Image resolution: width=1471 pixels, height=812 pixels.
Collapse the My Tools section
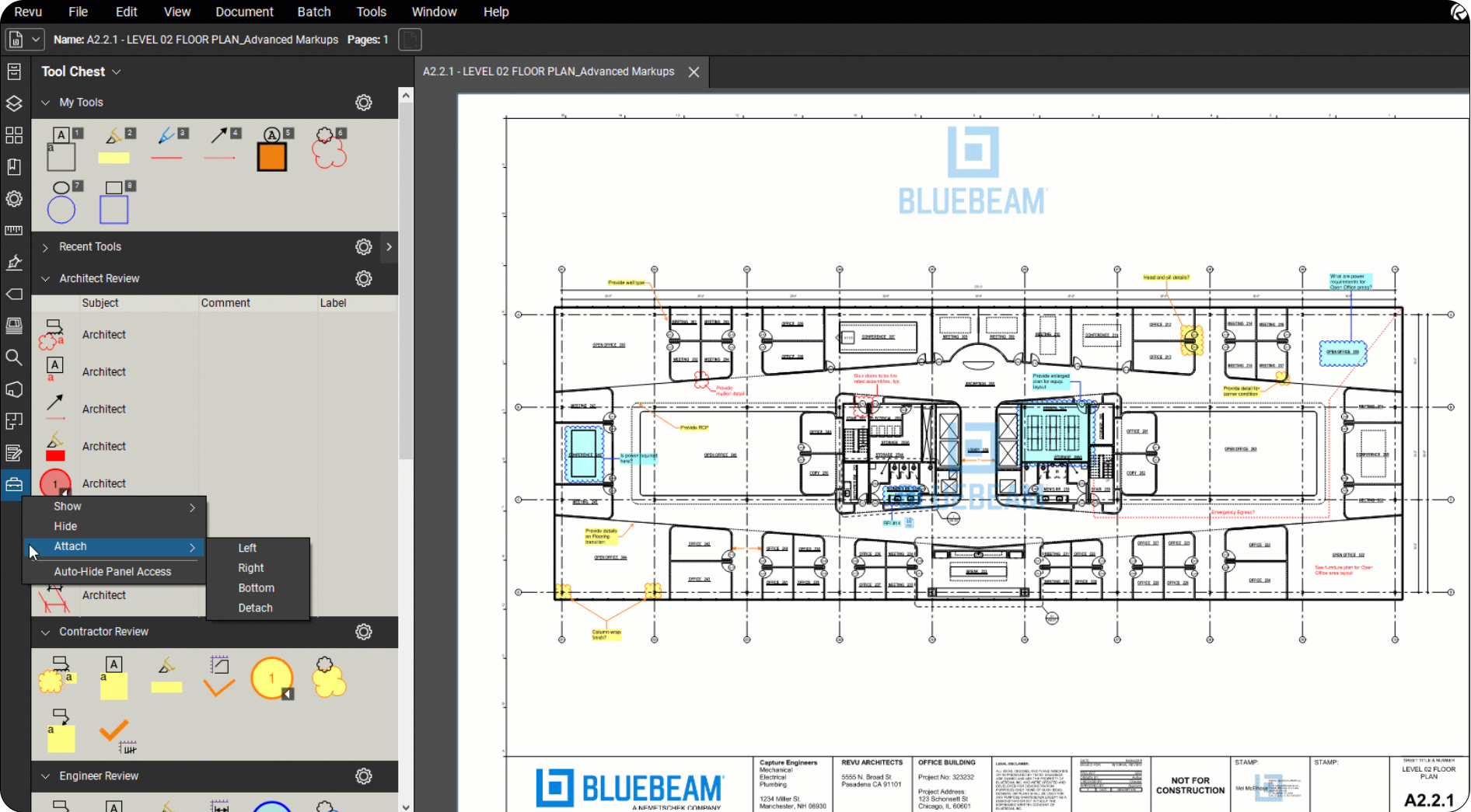coord(45,103)
